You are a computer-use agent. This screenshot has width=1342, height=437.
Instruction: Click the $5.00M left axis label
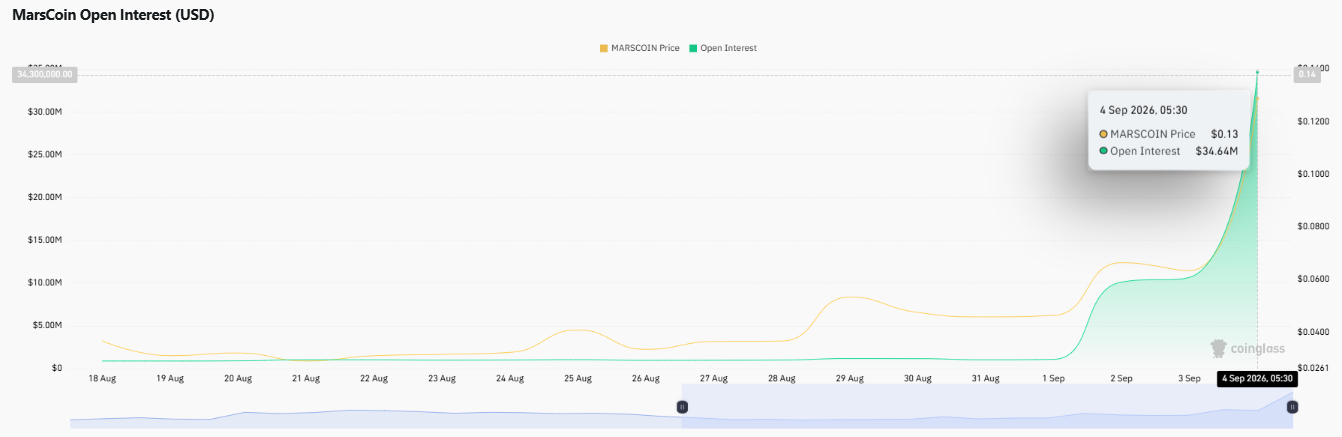48,325
